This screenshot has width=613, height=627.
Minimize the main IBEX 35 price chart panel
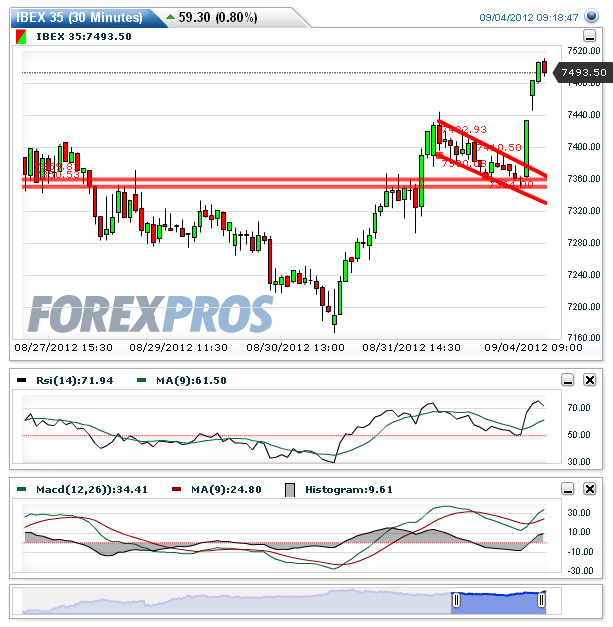pos(590,36)
